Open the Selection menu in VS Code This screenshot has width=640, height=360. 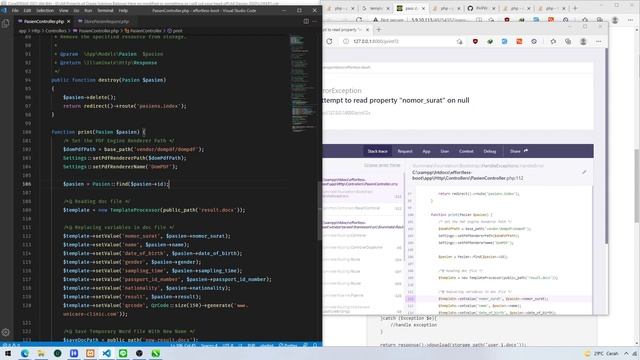(x=45, y=11)
